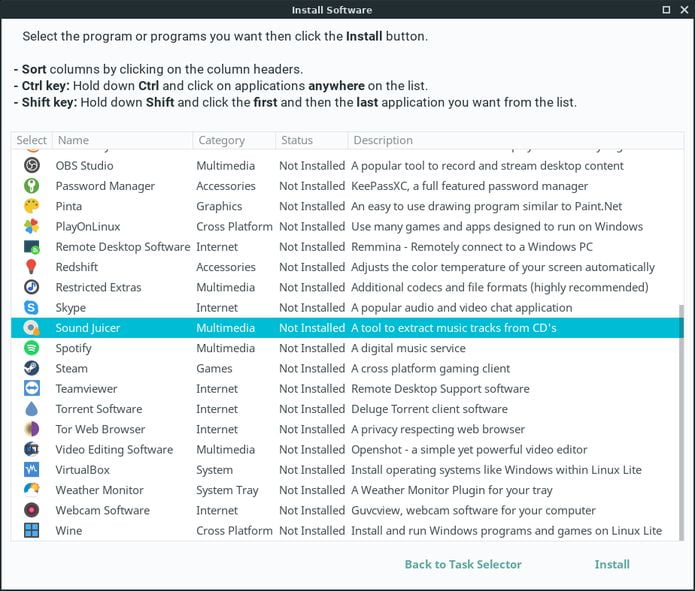Select the Skype icon

[x=31, y=307]
